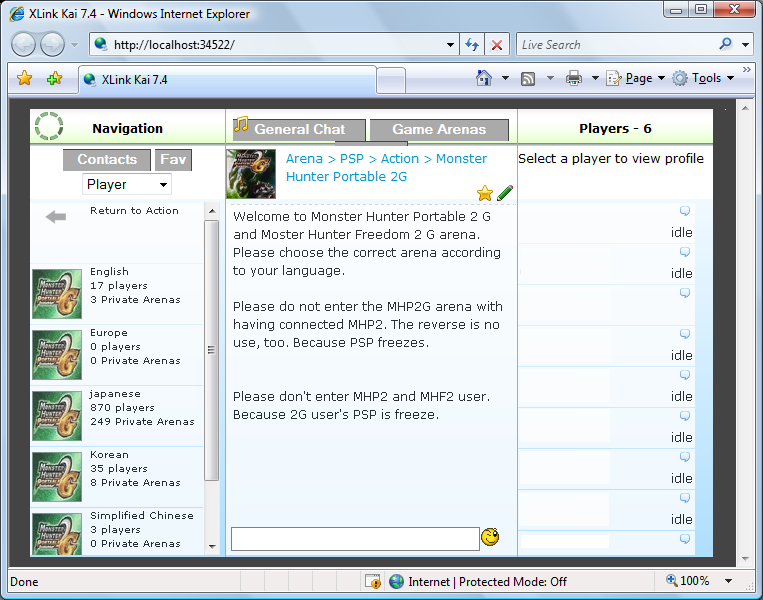Open the Fav tab
The image size is (763, 600).
173,160
